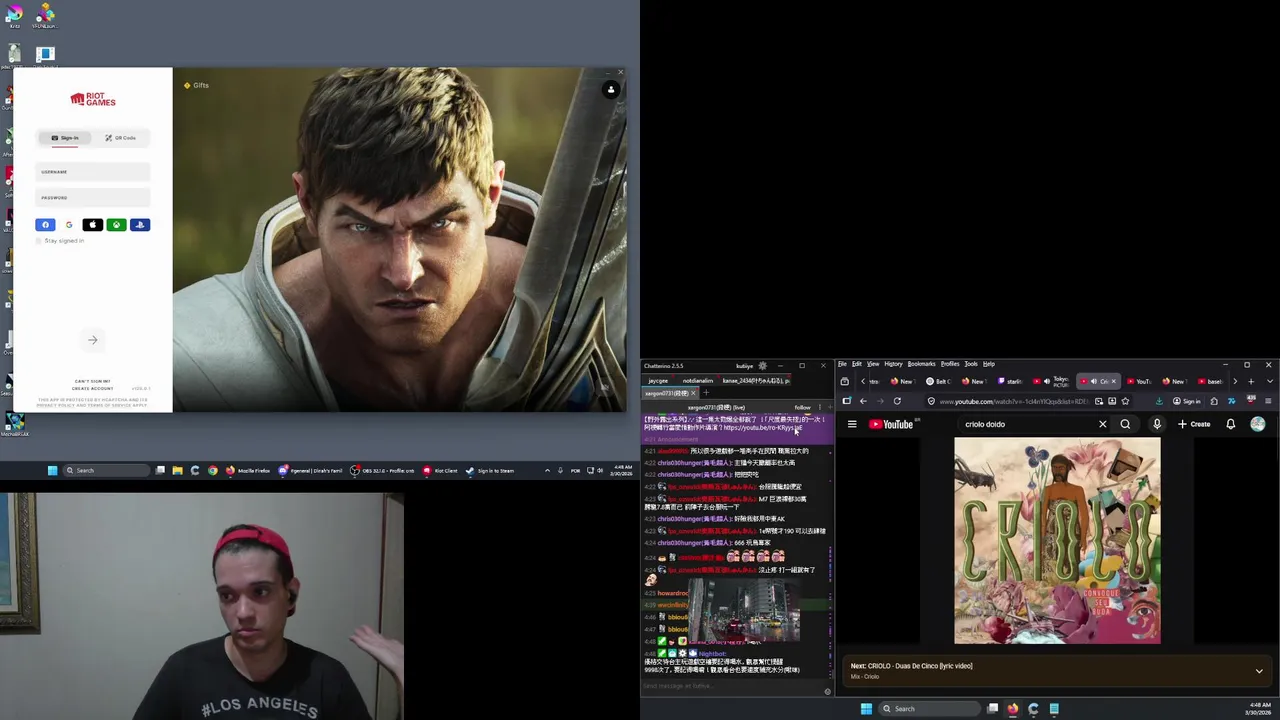Click the YouTube Create button
The height and width of the screenshot is (720, 1280).
click(1194, 424)
